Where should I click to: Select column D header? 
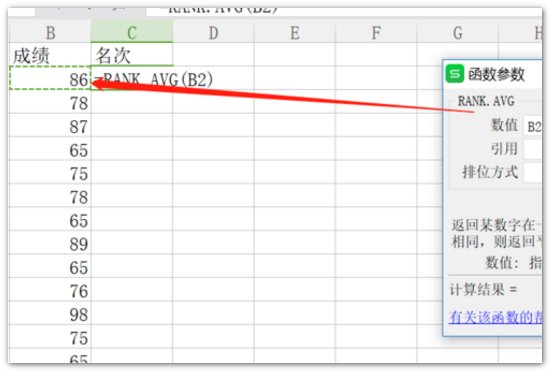[213, 33]
